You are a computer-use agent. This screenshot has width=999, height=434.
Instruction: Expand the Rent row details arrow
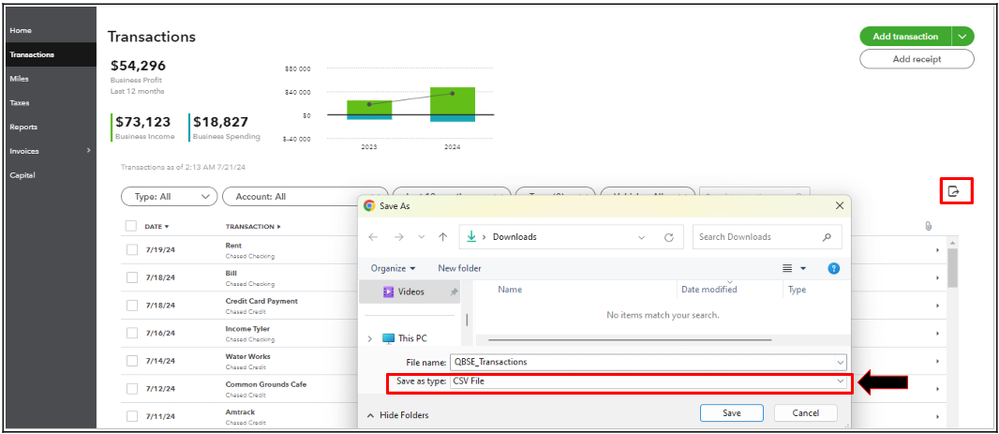coord(937,250)
